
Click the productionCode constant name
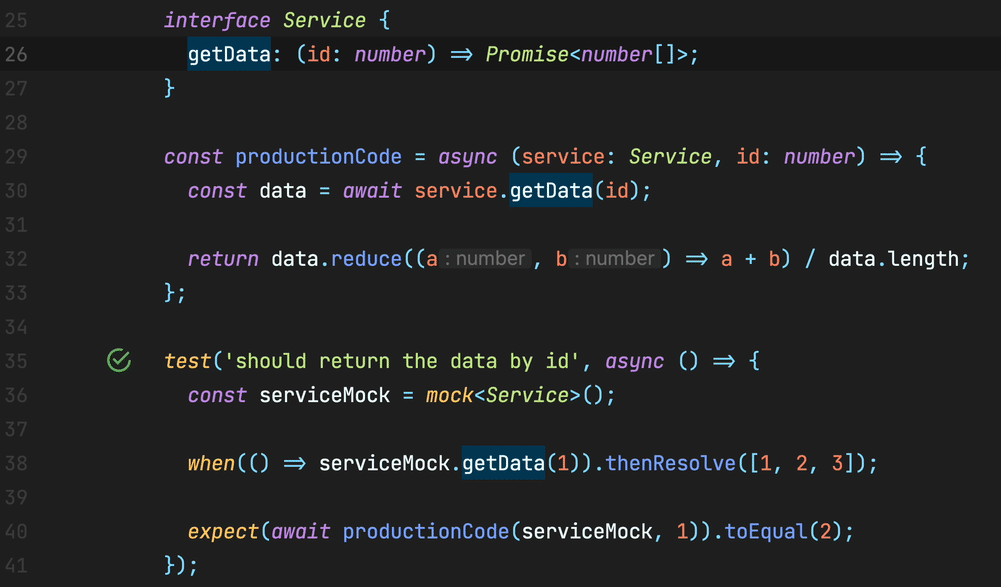tap(318, 156)
